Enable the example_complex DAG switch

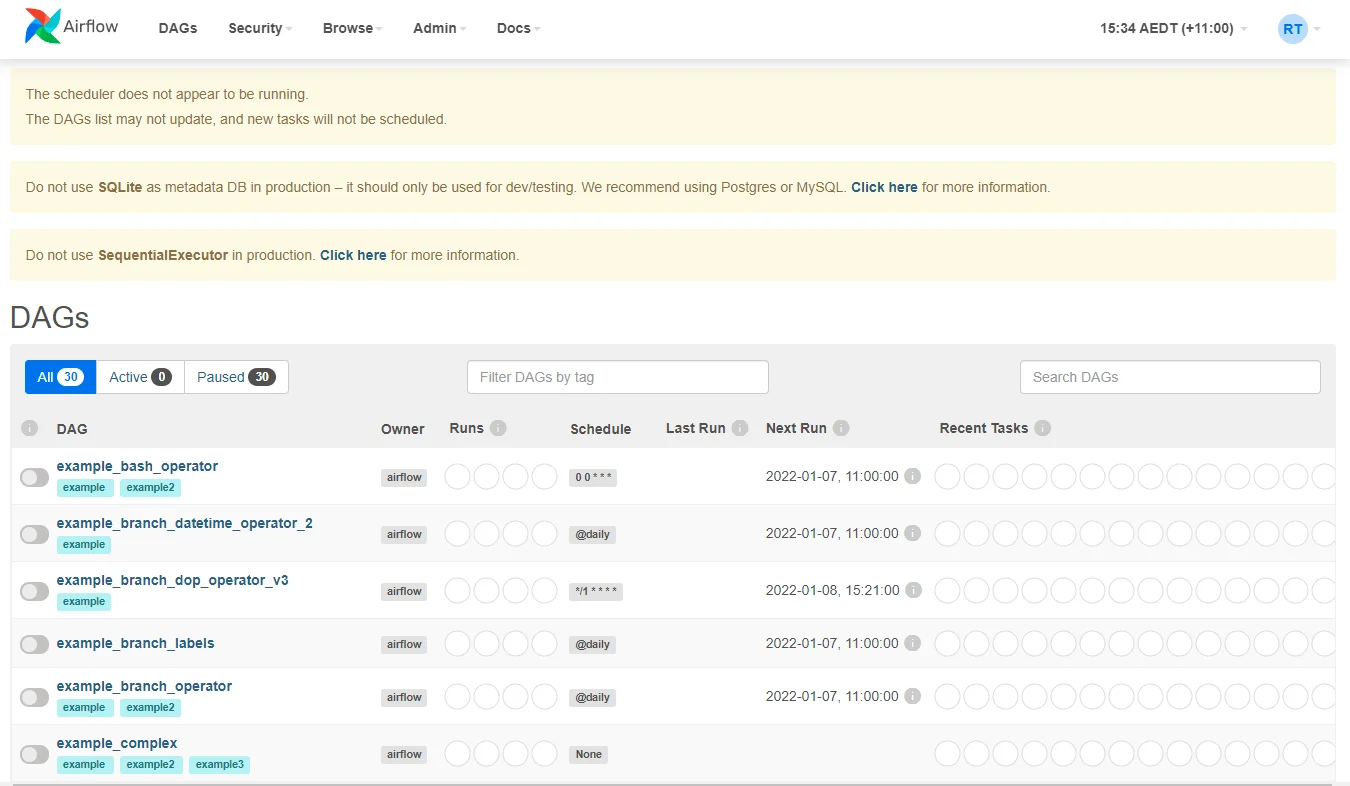point(35,754)
